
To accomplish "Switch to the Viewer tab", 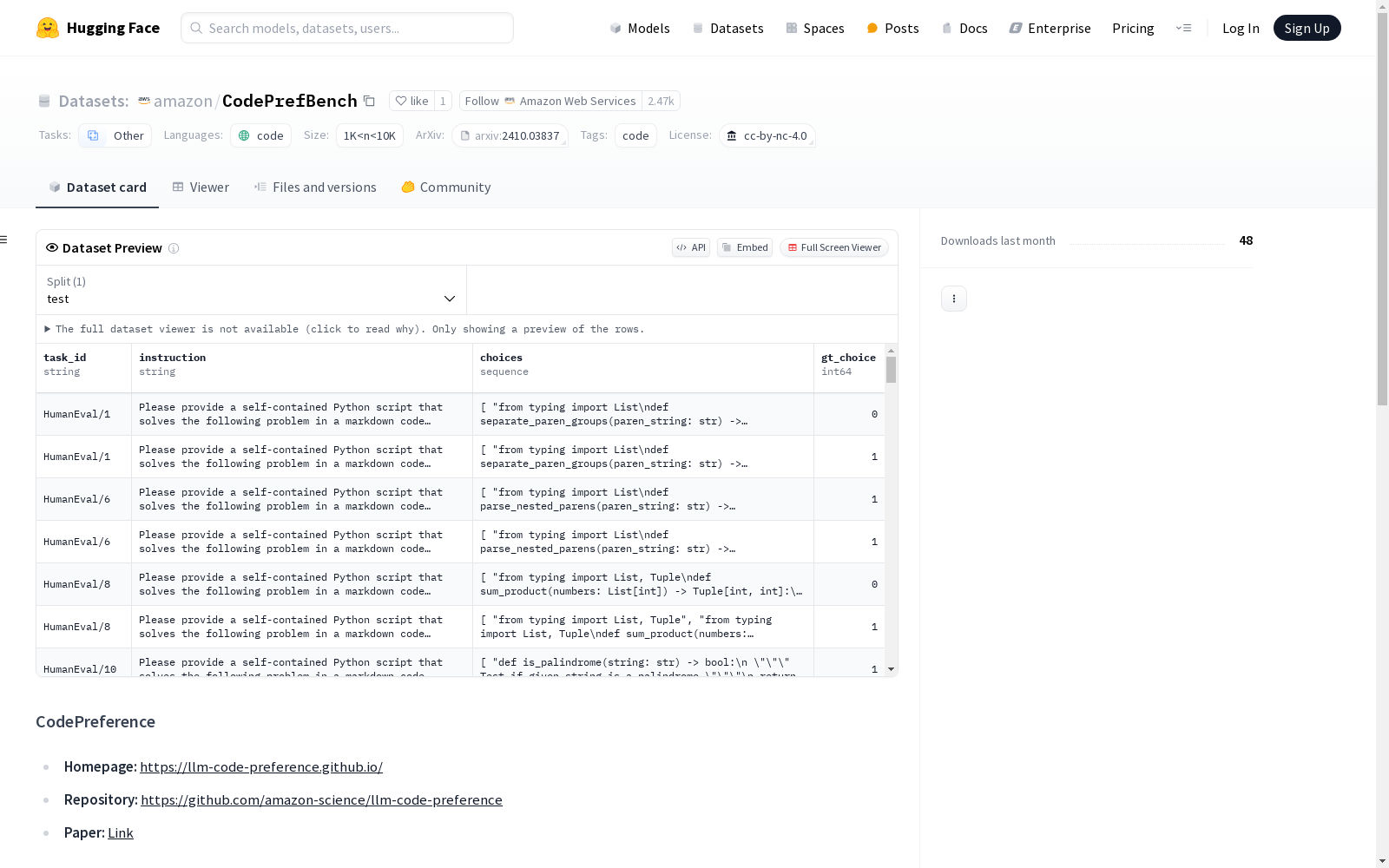I will [201, 187].
